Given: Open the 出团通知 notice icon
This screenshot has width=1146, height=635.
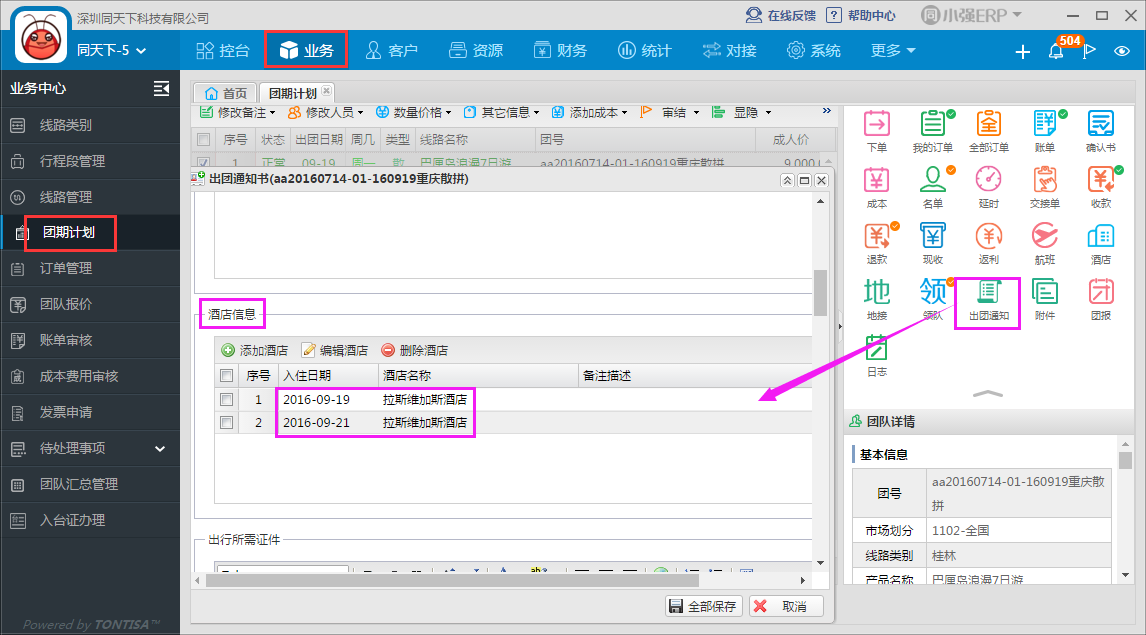Looking at the screenshot, I should (x=989, y=300).
